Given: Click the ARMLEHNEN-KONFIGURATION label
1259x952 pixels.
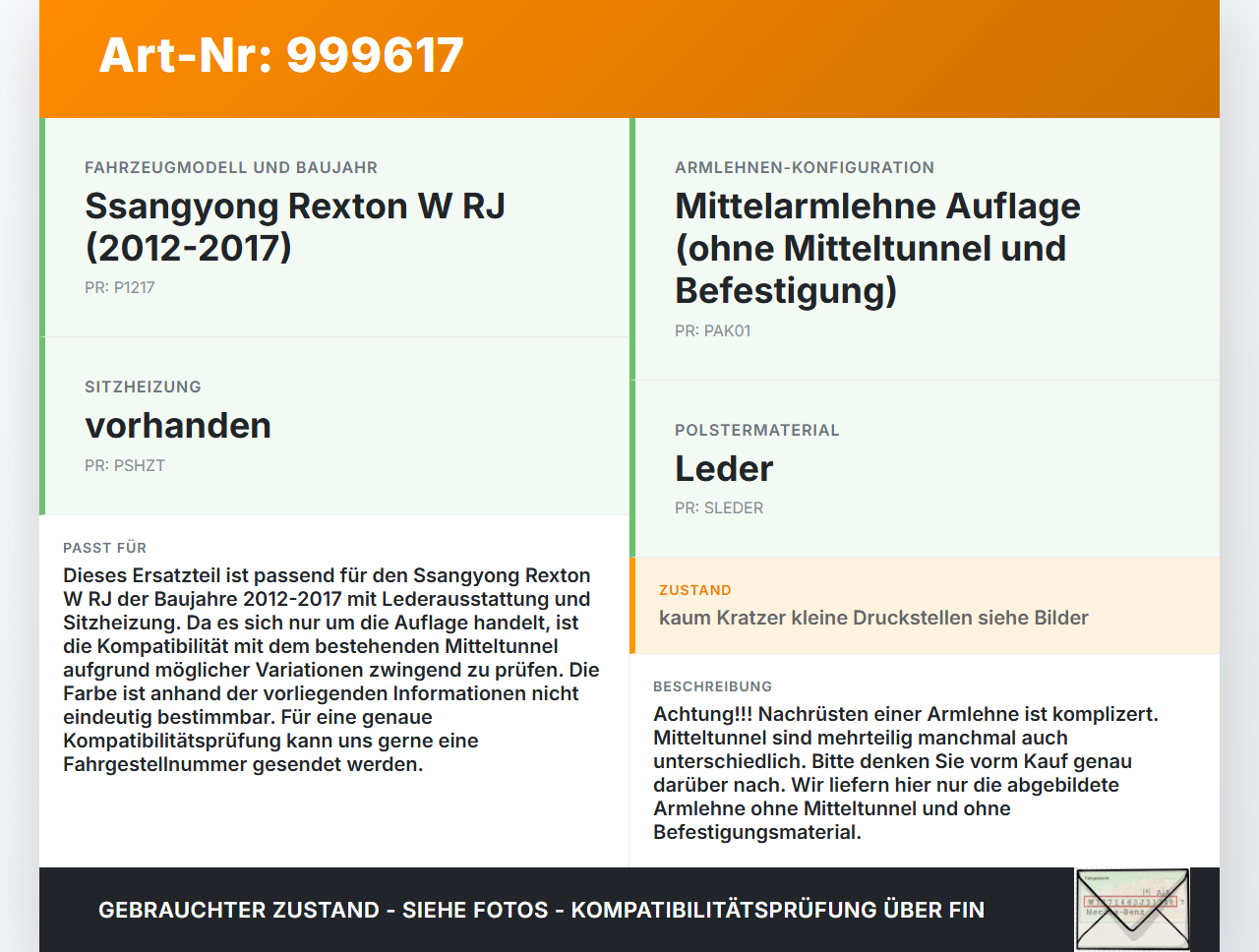Looking at the screenshot, I should 805,167.
